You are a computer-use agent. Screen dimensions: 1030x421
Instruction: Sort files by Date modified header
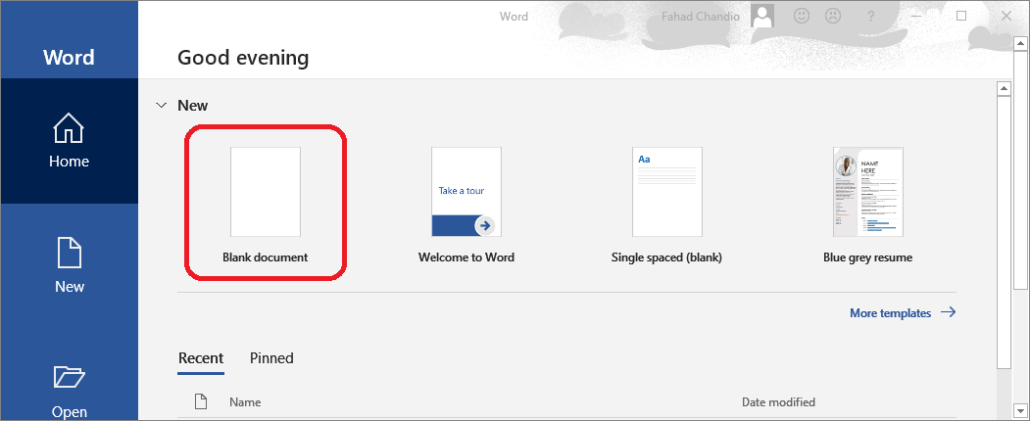[x=778, y=402]
